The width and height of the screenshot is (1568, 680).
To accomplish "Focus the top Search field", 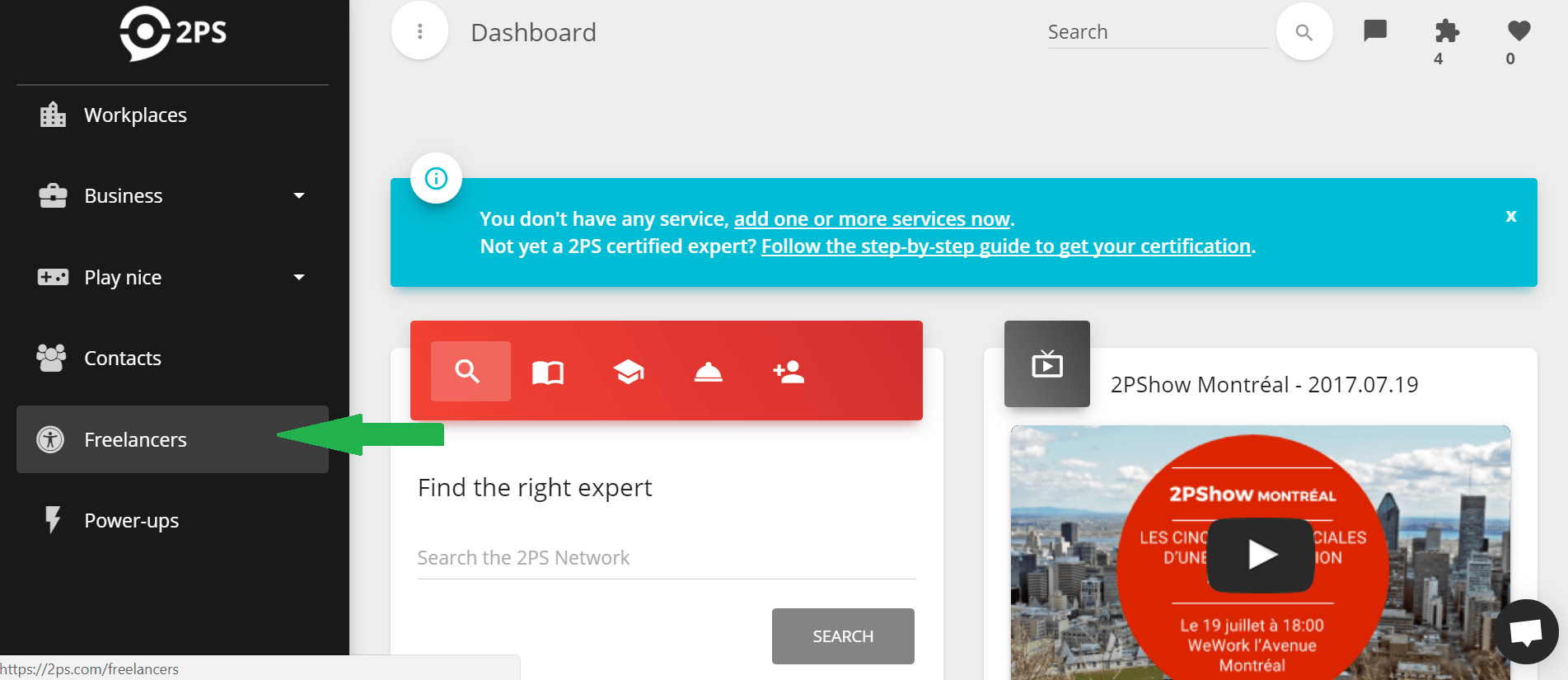I will [1158, 32].
